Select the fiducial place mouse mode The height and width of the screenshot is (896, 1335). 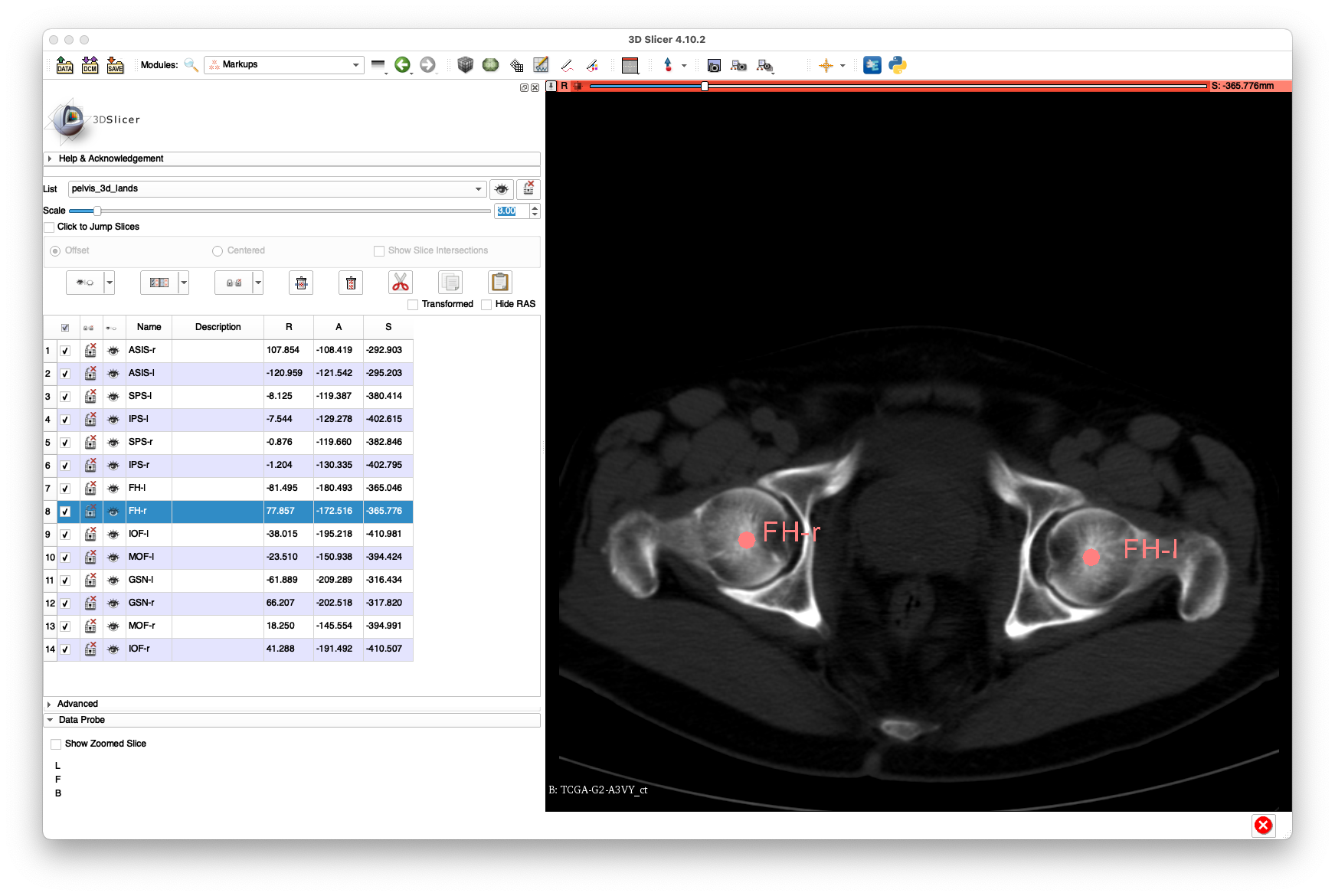point(668,65)
